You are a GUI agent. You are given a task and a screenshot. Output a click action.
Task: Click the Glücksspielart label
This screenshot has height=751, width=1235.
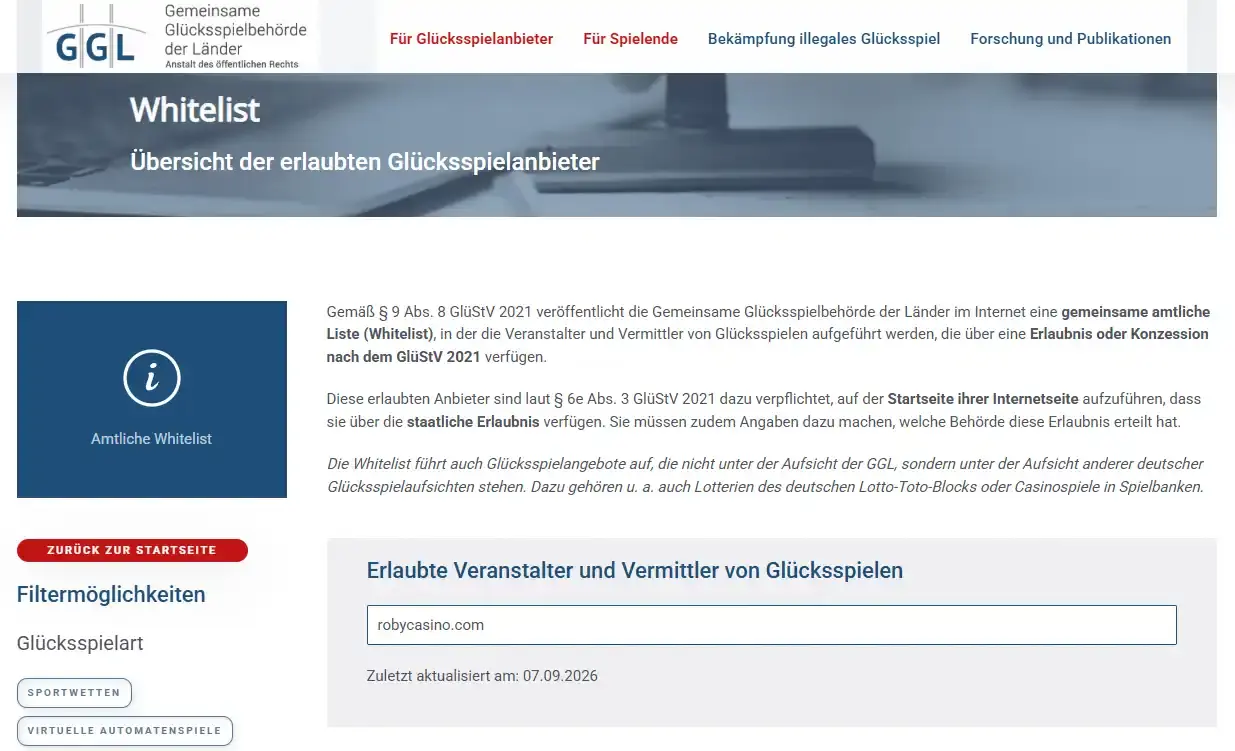point(80,643)
